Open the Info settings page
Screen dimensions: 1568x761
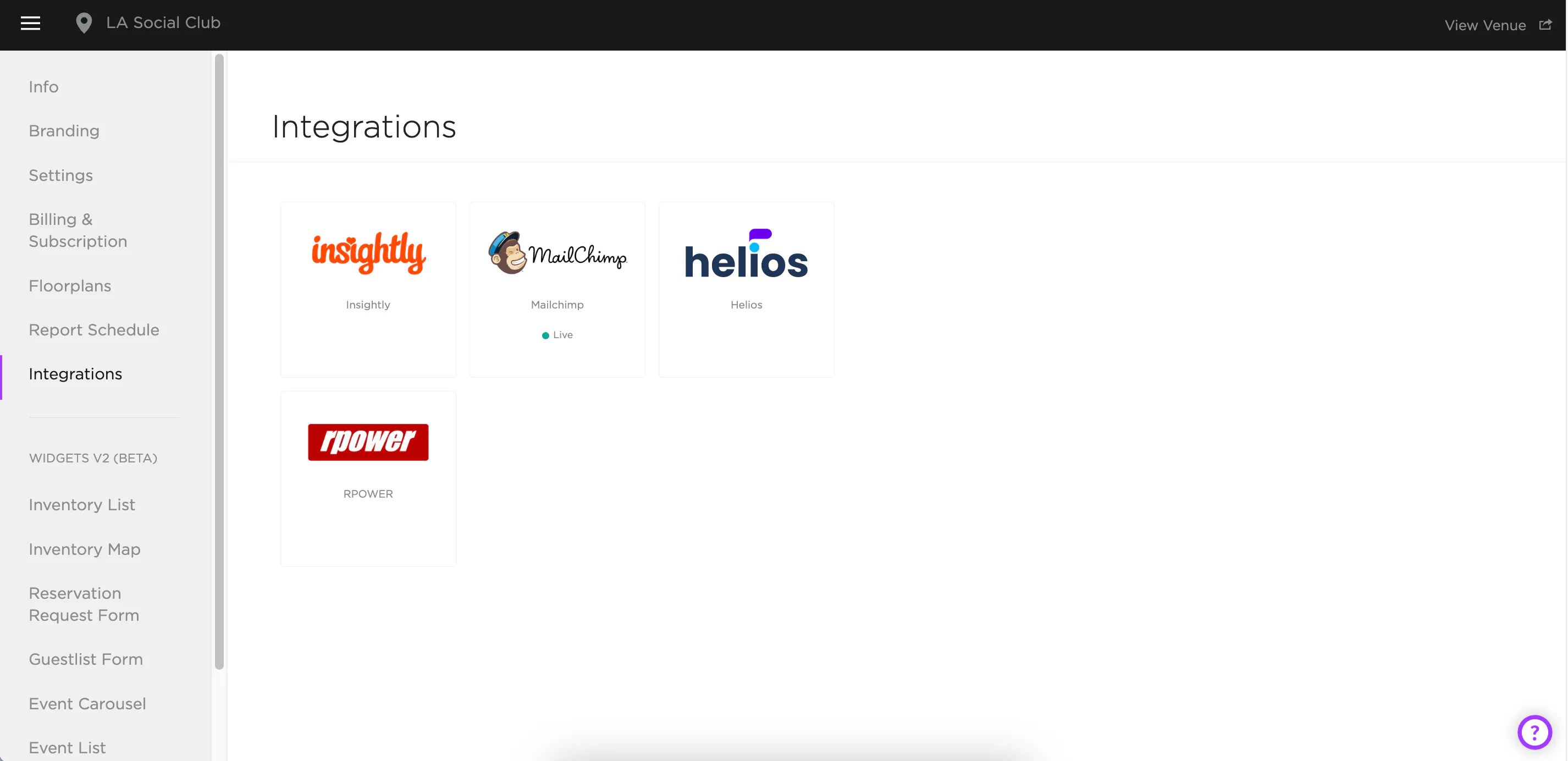[x=44, y=87]
